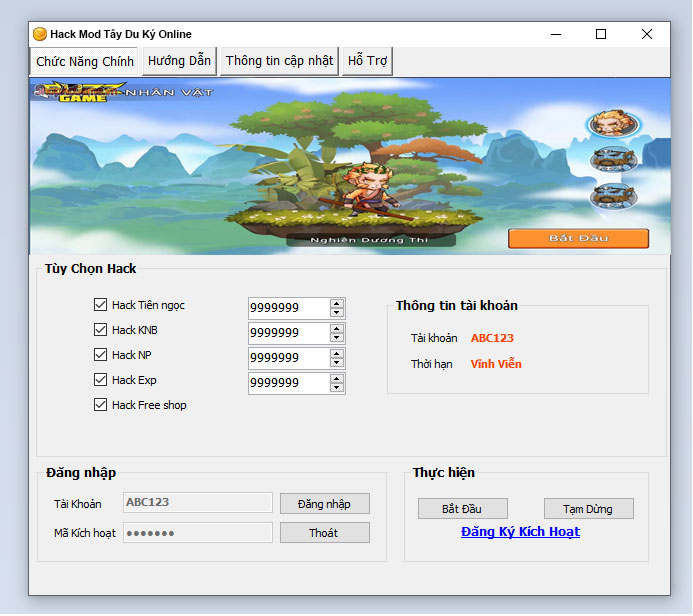Open the Thông tin cập nhật tab

tap(279, 61)
